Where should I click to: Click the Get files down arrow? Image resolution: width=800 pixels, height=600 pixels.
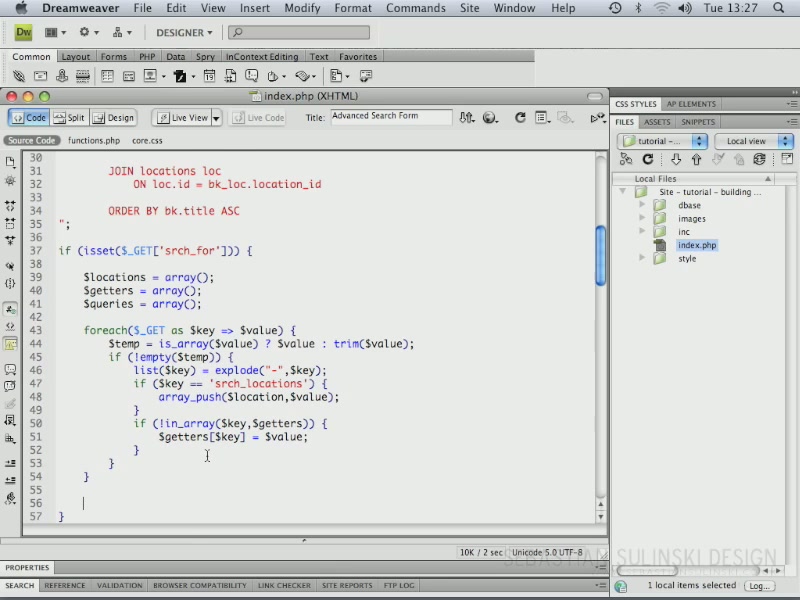tap(676, 159)
